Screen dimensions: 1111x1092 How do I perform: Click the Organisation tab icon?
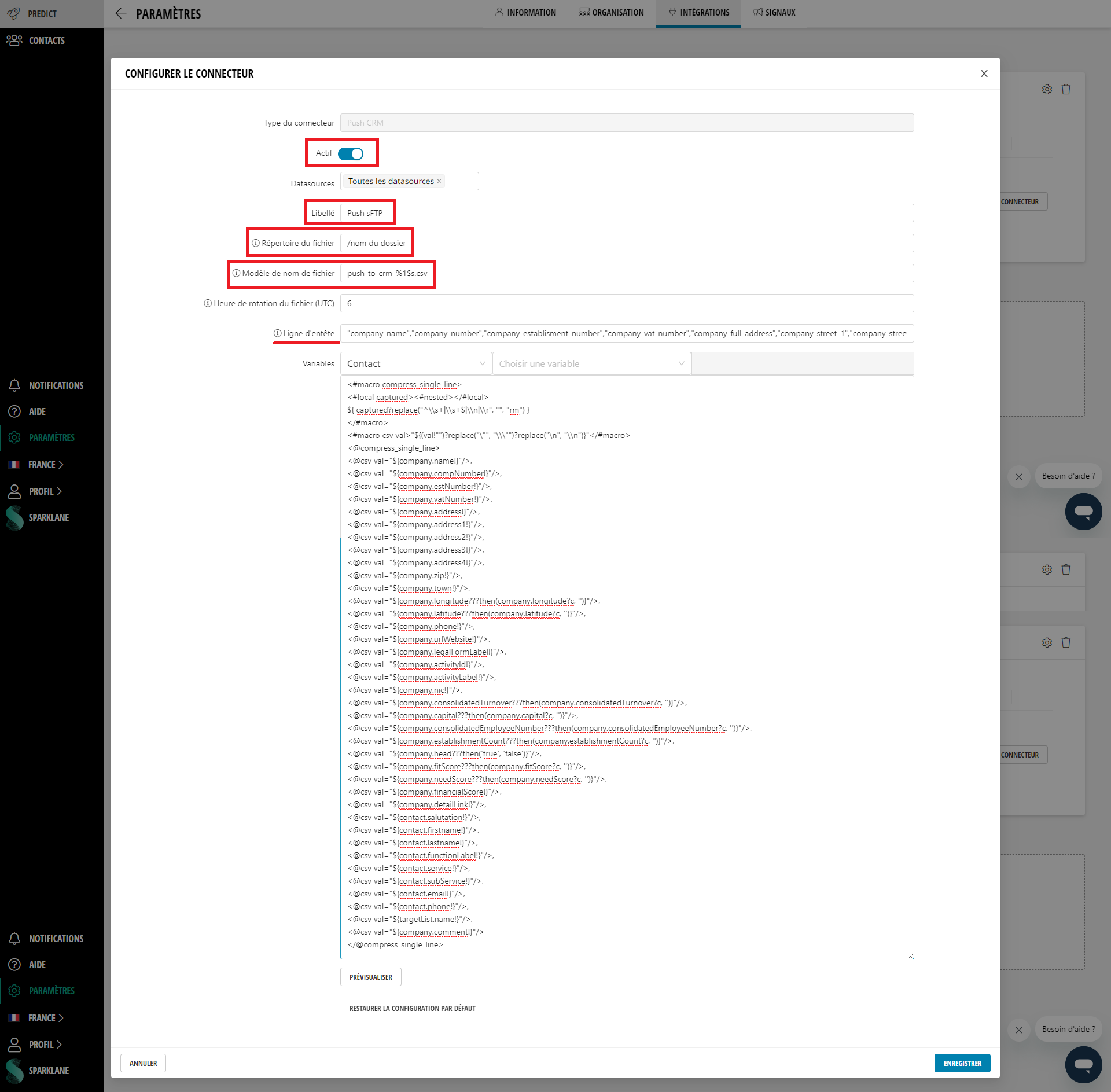point(584,12)
